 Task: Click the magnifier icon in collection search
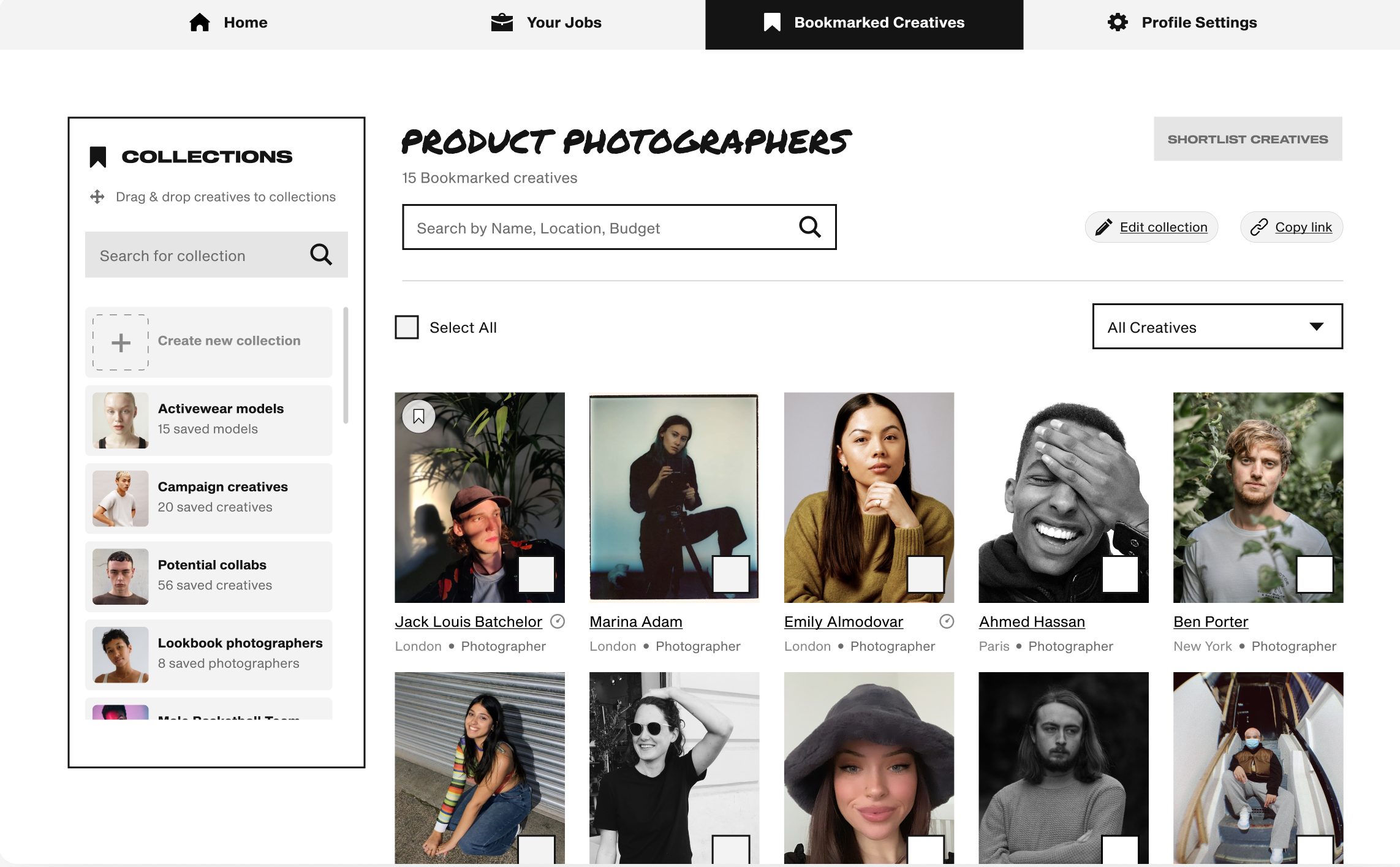321,254
